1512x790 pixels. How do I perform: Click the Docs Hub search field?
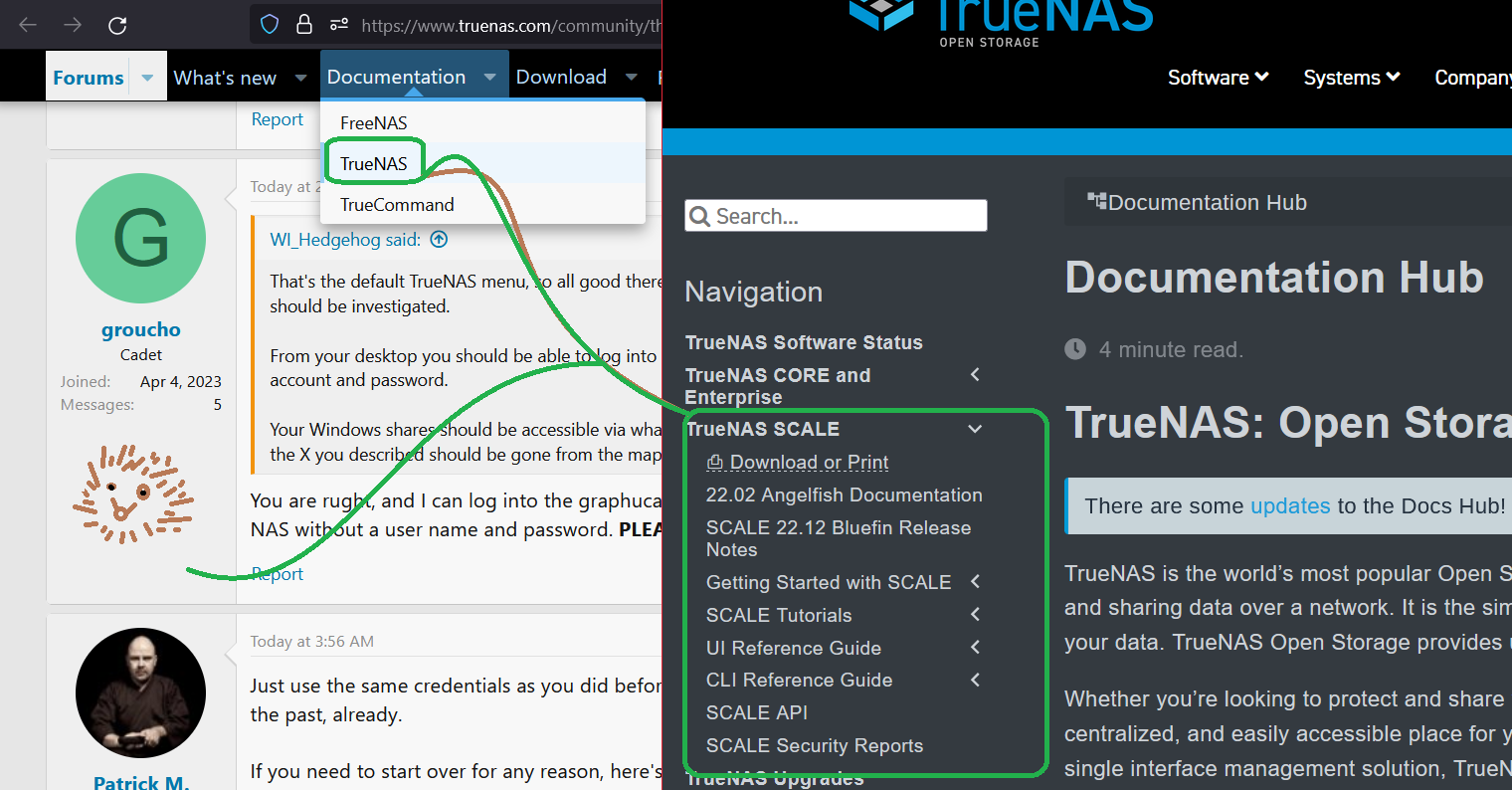pyautogui.click(x=836, y=216)
